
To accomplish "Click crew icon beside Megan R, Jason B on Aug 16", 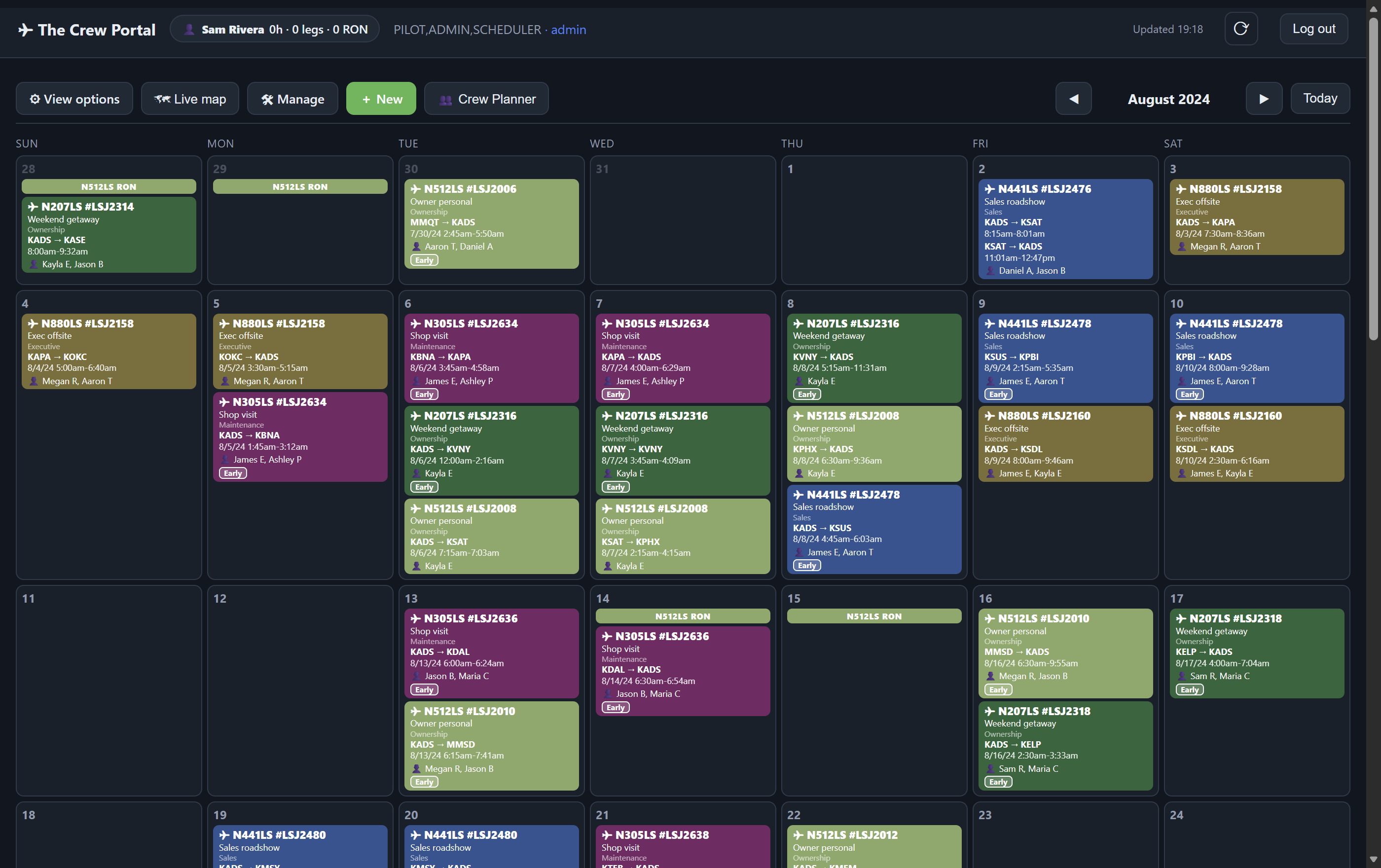I will 990,676.
